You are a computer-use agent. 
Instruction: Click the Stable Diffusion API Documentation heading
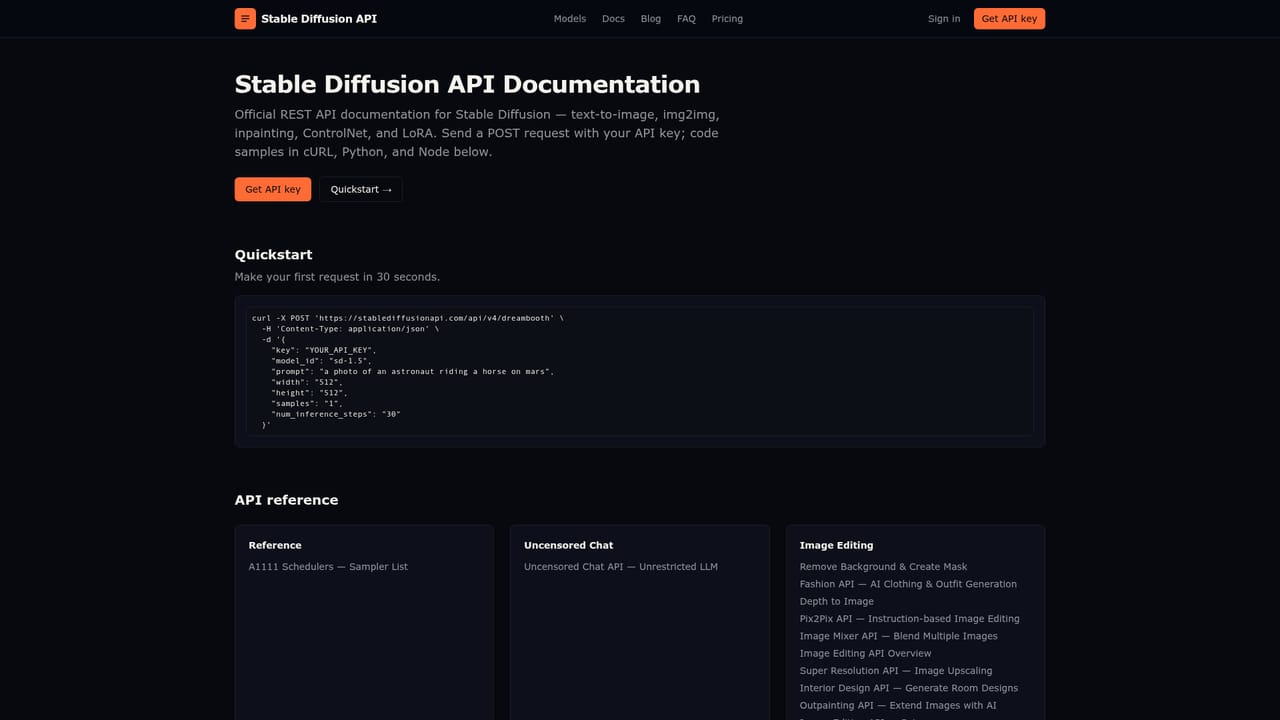coord(467,84)
